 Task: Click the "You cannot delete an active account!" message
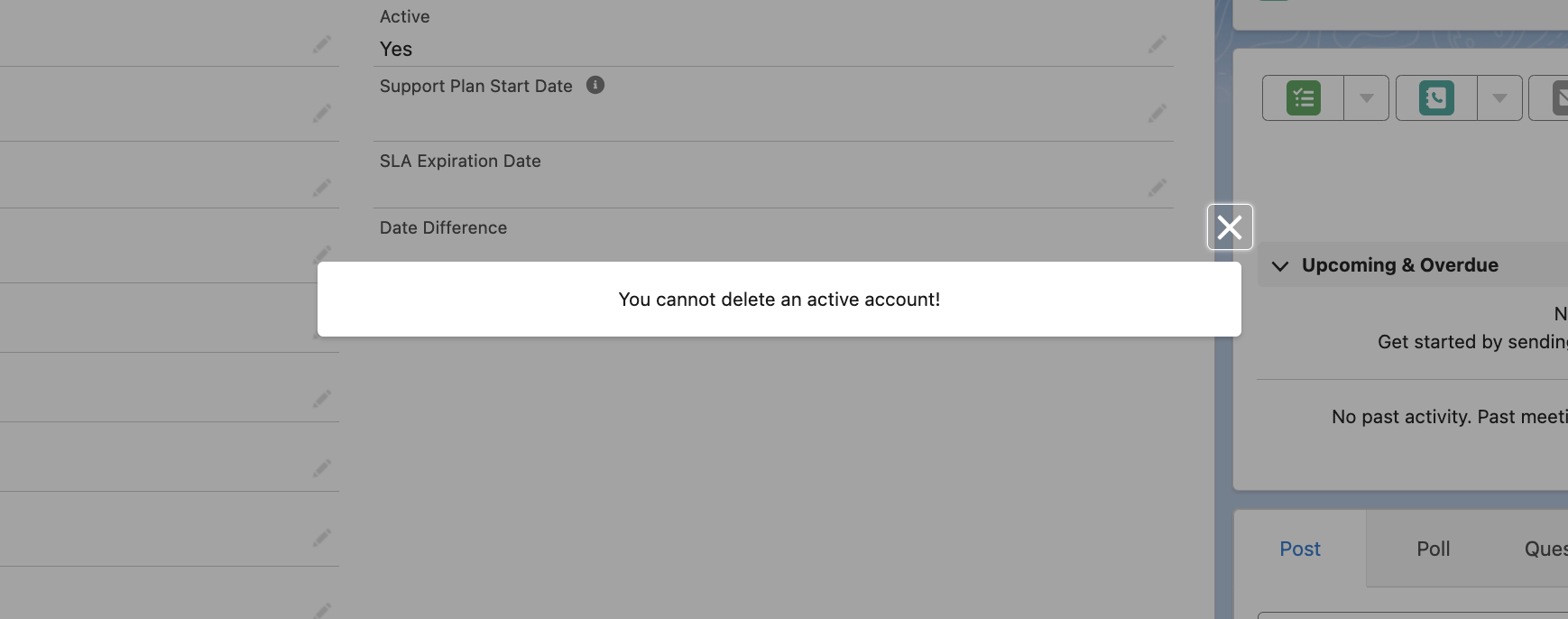pos(779,300)
